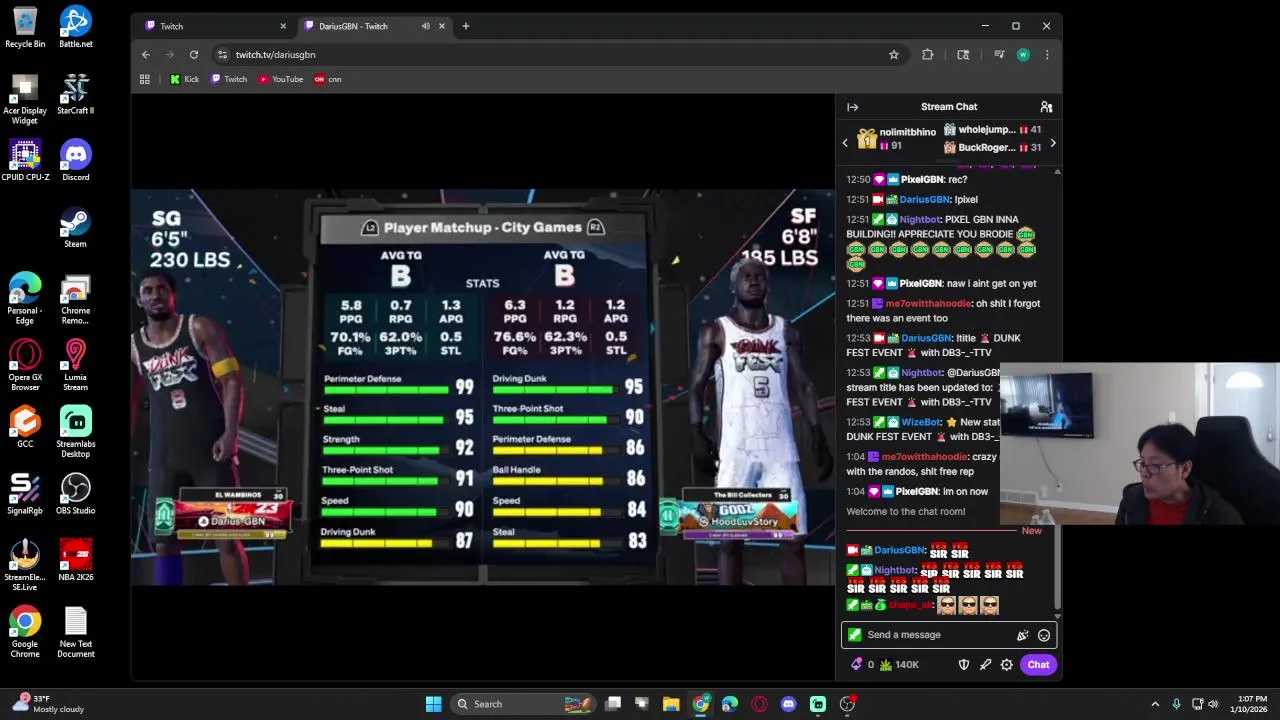This screenshot has width=1280, height=720.
Task: Show next gift leaderboard entries
Action: 1052,143
